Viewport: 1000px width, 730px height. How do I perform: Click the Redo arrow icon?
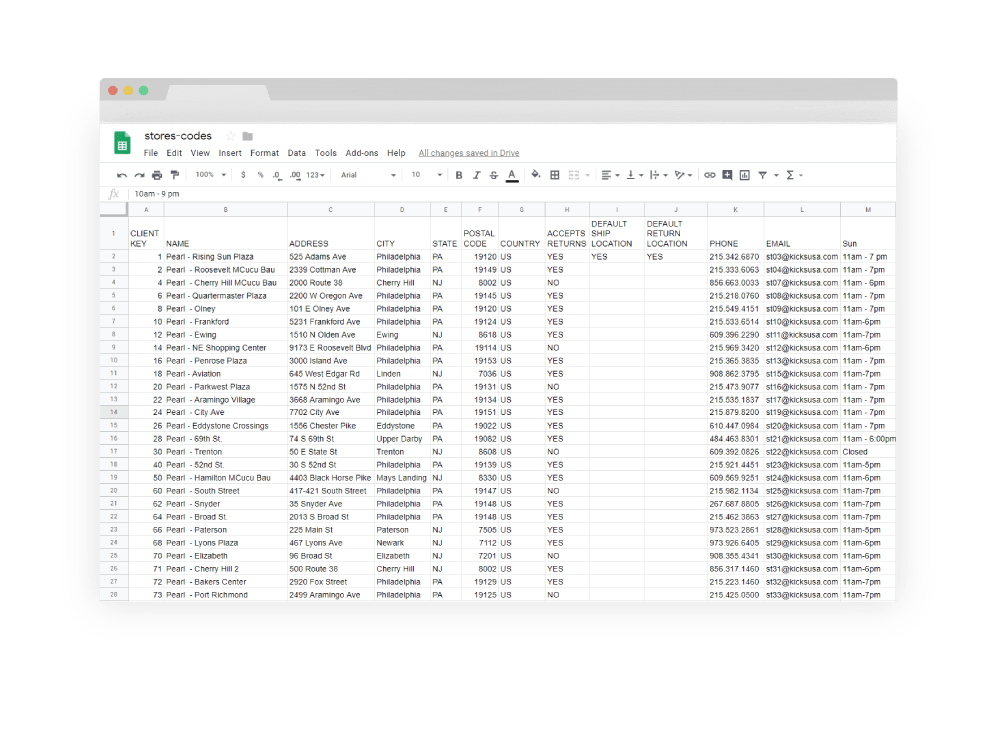point(139,175)
